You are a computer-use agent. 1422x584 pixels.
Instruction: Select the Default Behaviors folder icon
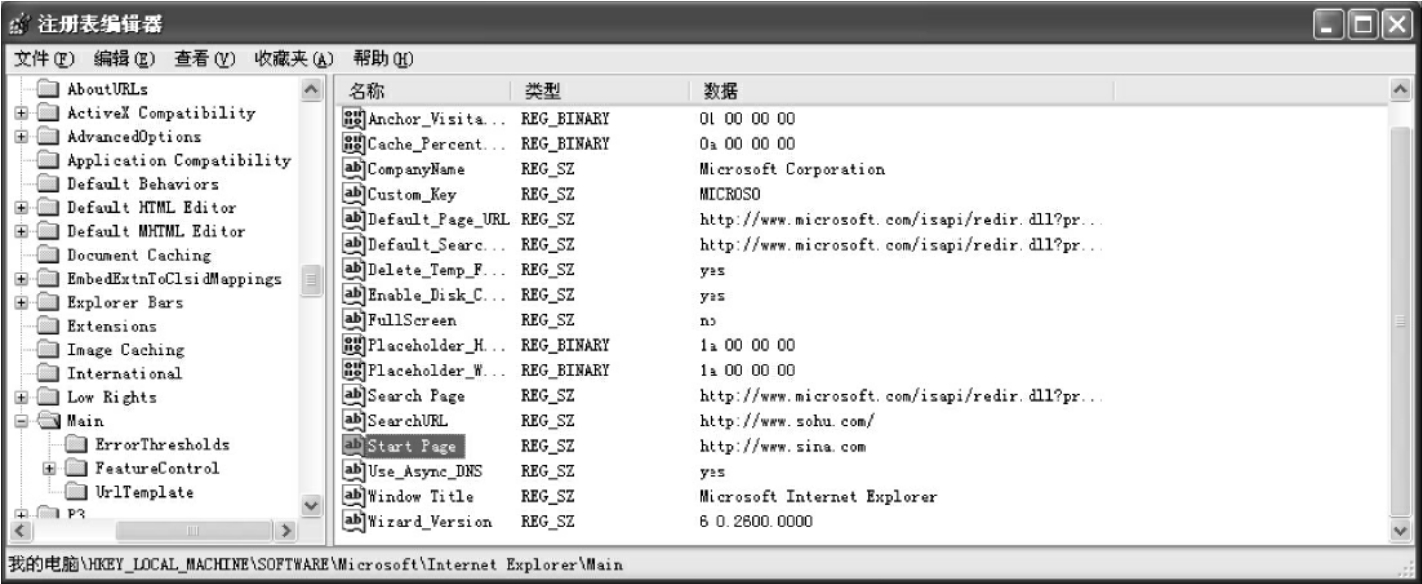(x=47, y=184)
